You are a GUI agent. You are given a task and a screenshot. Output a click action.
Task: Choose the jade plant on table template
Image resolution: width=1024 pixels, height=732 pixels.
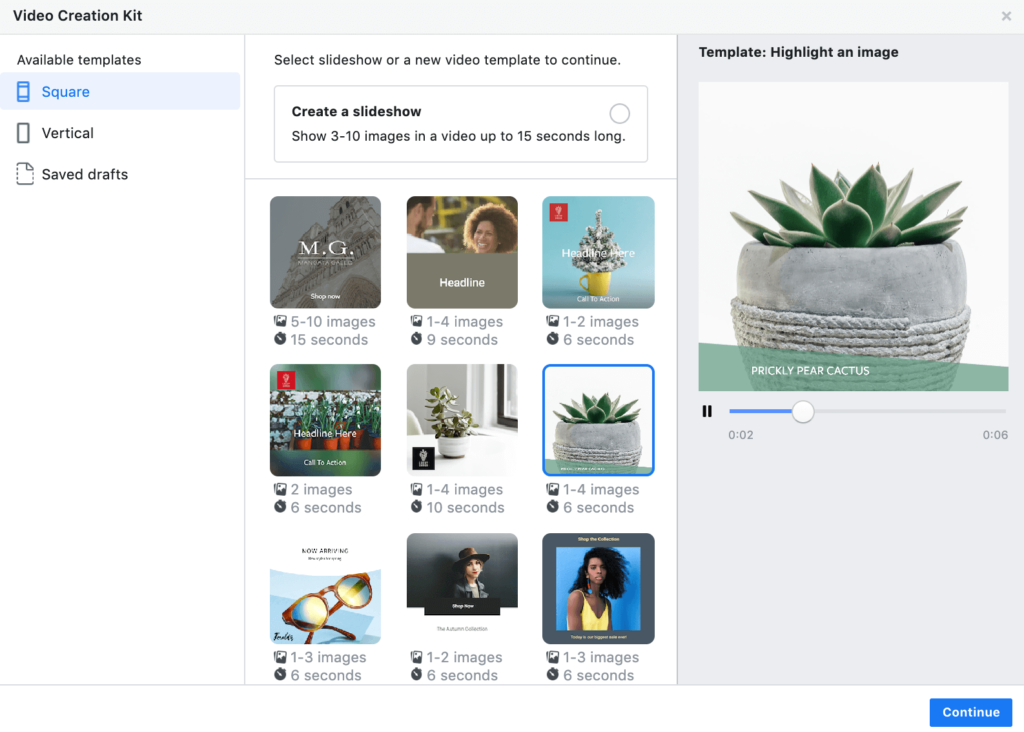[462, 420]
